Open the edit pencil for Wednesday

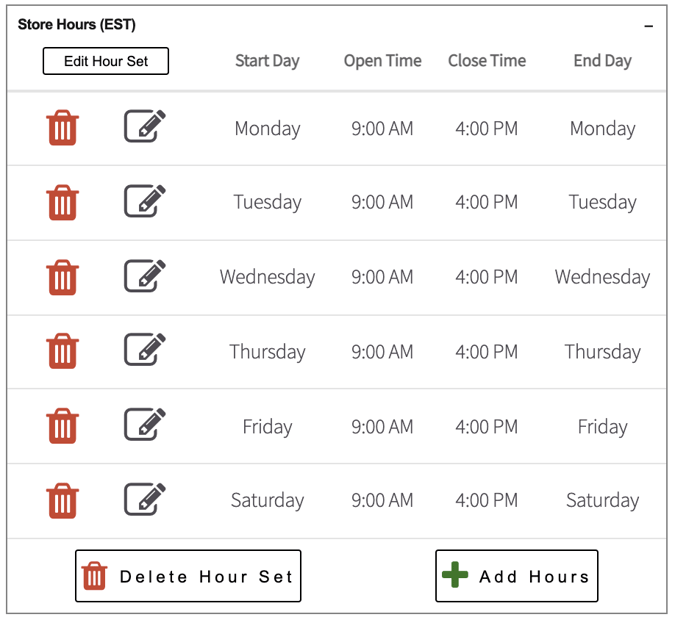click(144, 276)
